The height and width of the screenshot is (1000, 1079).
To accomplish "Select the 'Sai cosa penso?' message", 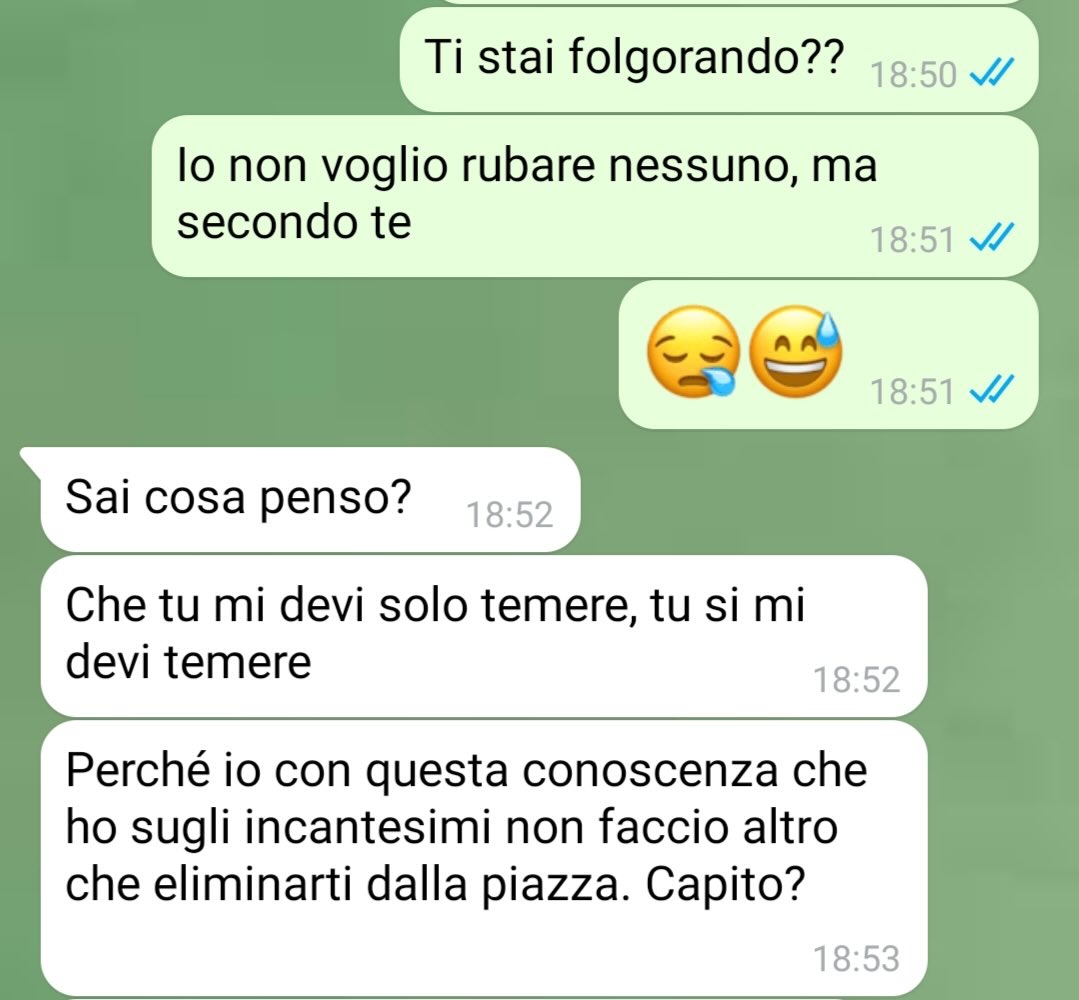I will point(310,499).
